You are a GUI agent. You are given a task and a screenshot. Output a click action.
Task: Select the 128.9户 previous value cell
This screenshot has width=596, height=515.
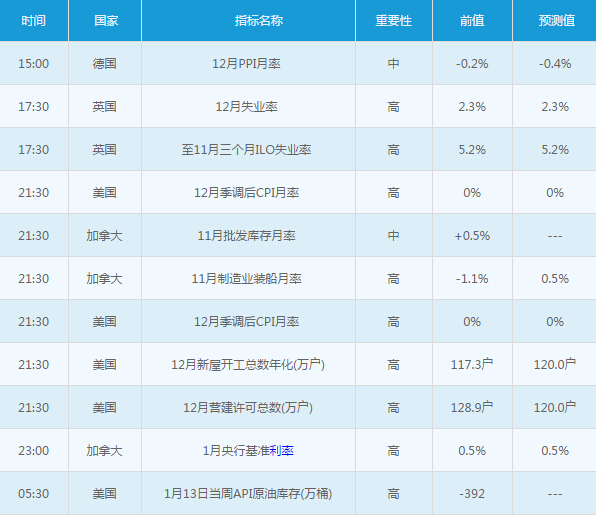coord(472,407)
